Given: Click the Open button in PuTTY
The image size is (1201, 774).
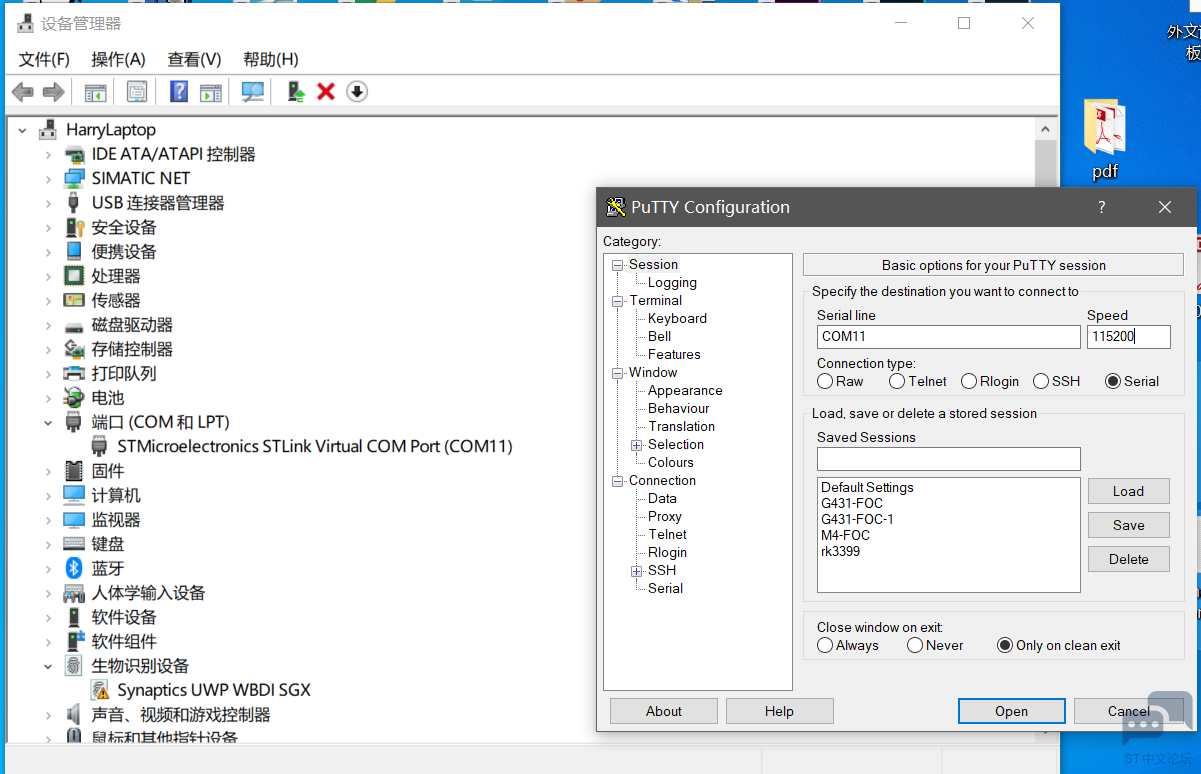Looking at the screenshot, I should click(1011, 711).
